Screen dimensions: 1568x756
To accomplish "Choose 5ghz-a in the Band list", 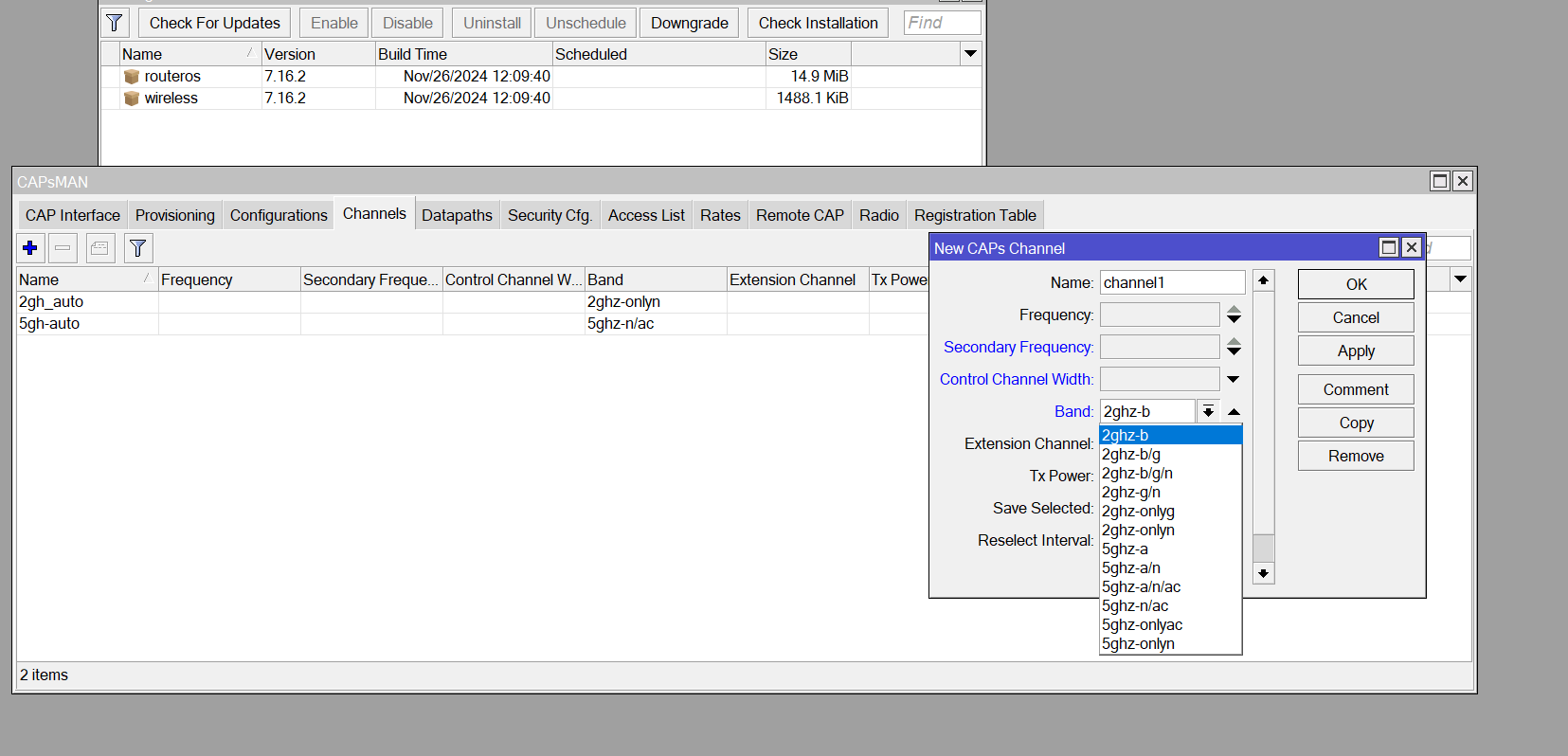I will pyautogui.click(x=1170, y=549).
